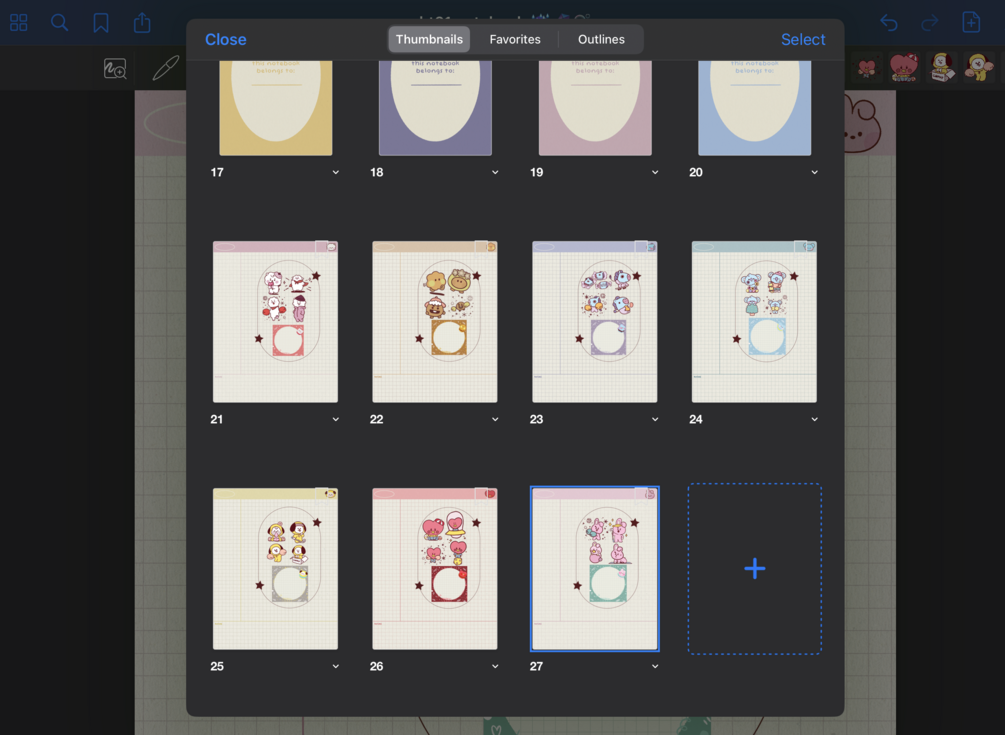Open page 18 purple cover thumbnail

pyautogui.click(x=435, y=108)
